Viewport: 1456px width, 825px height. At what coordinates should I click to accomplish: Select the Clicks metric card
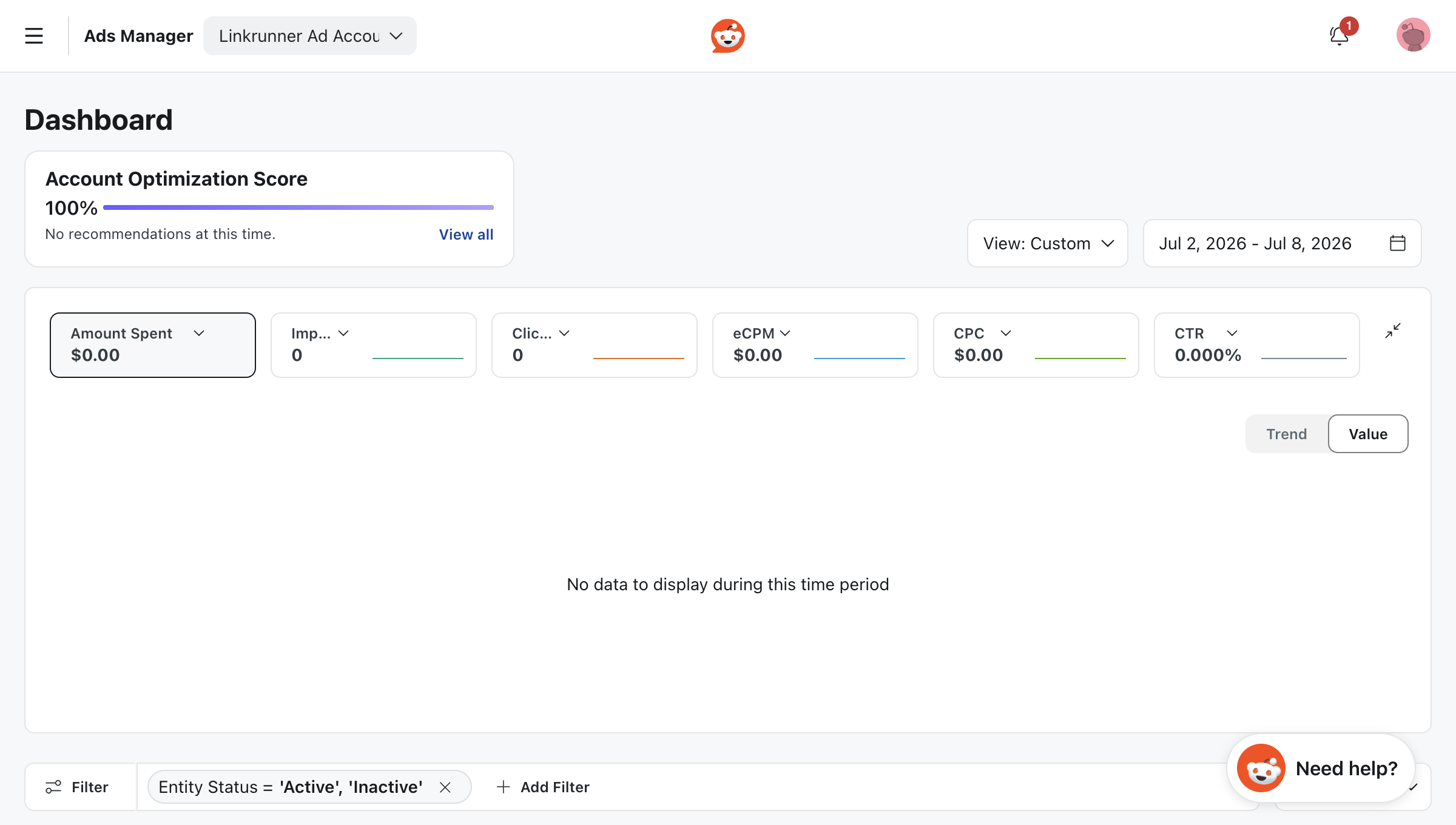click(x=595, y=345)
